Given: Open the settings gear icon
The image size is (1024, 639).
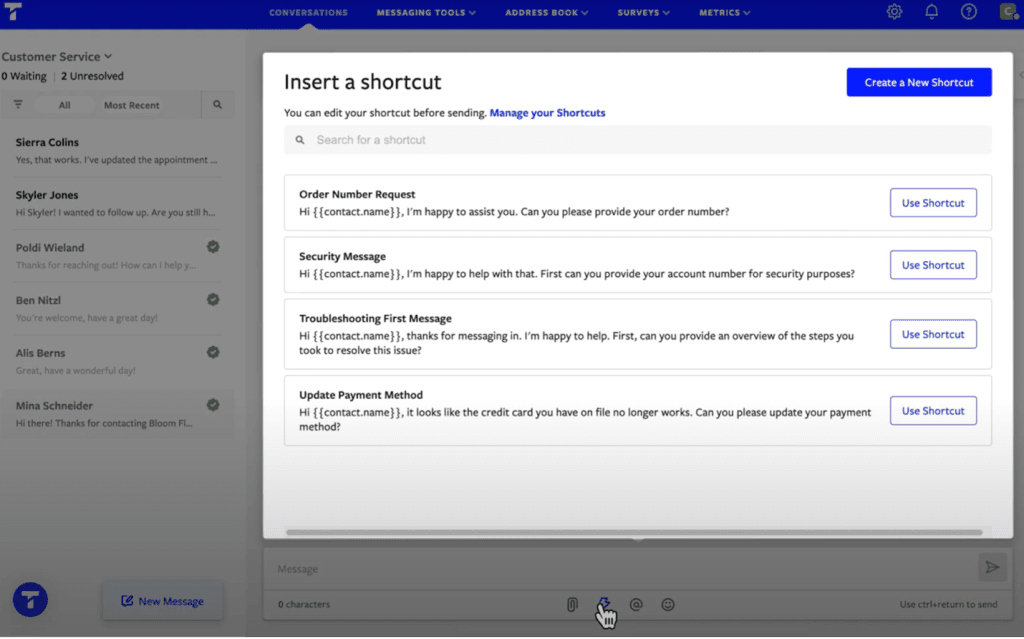Looking at the screenshot, I should [x=894, y=12].
